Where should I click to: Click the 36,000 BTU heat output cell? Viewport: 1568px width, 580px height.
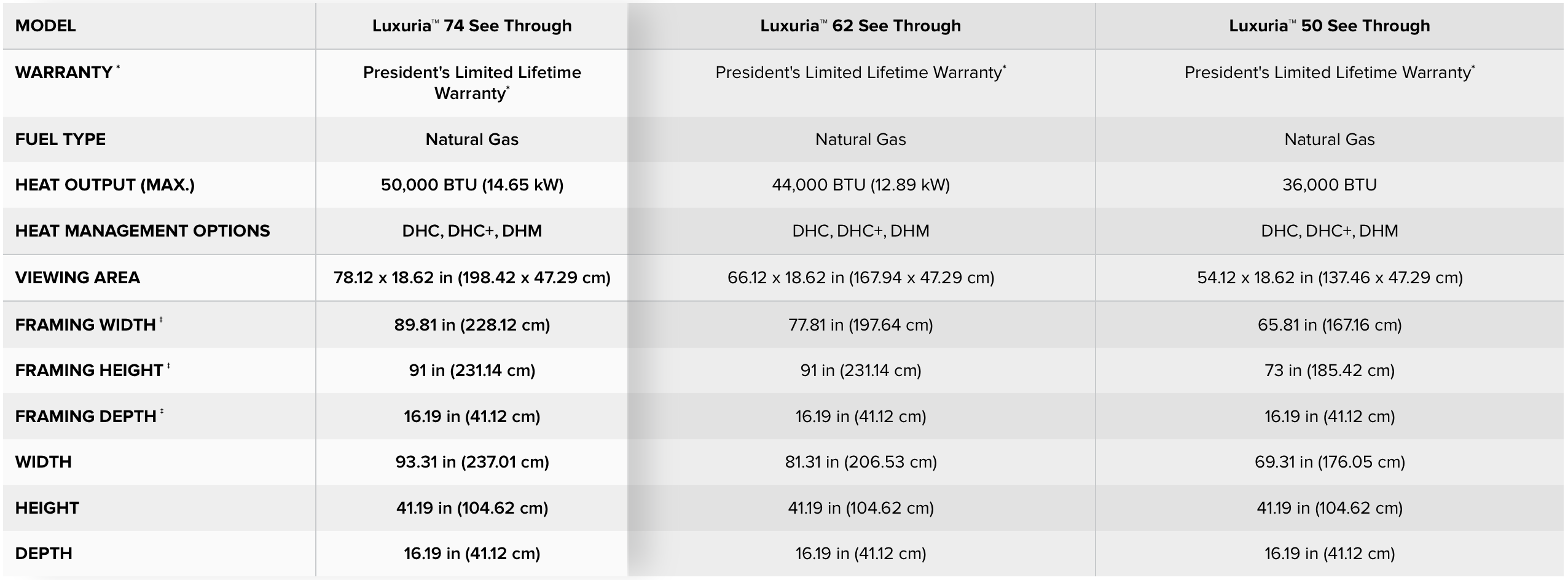point(1329,185)
